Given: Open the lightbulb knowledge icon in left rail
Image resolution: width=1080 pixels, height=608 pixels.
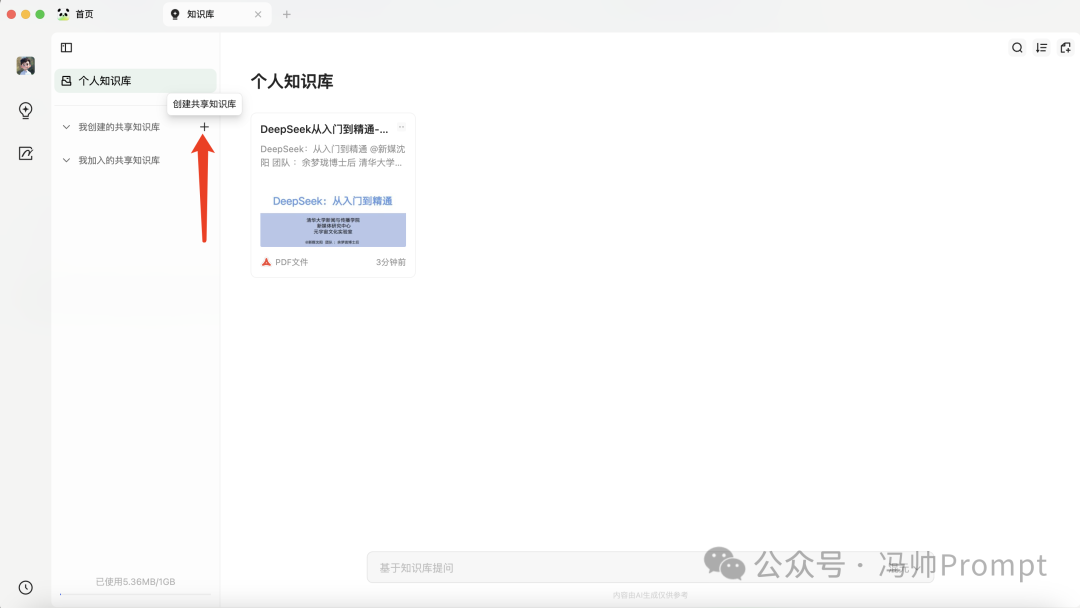Looking at the screenshot, I should [x=25, y=110].
